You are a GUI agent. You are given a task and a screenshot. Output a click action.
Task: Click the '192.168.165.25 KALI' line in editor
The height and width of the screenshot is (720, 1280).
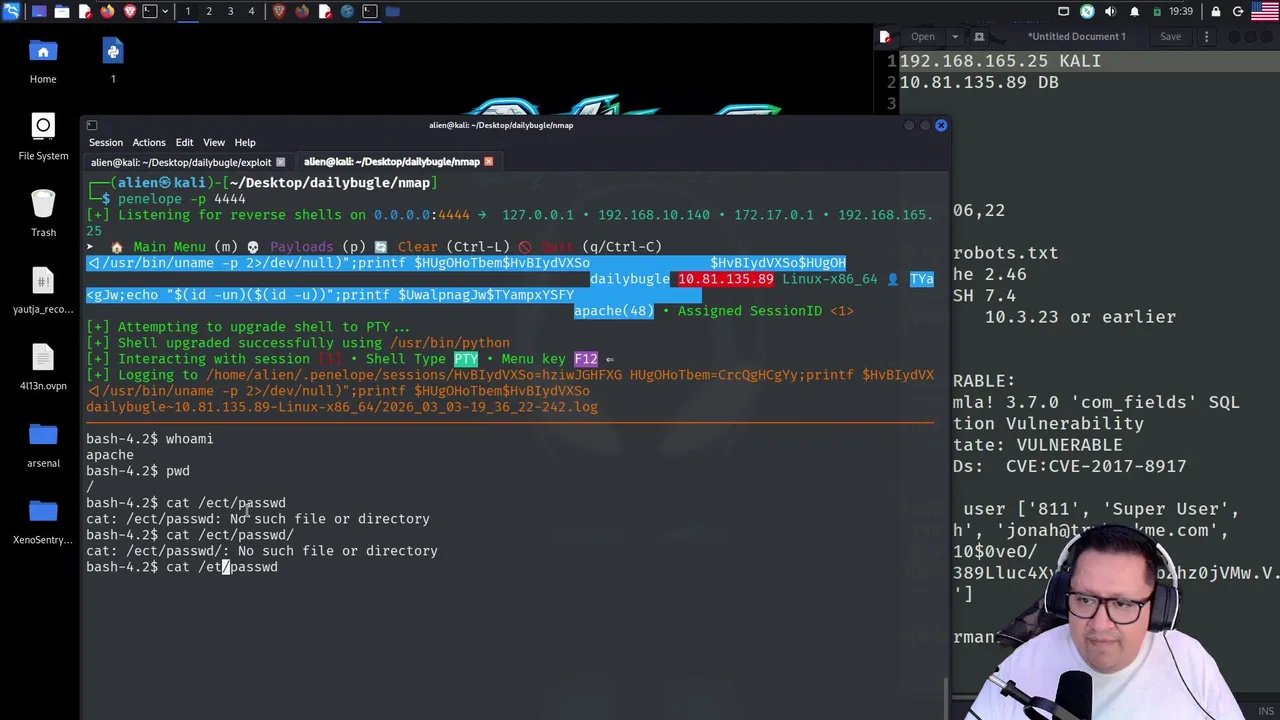coord(1000,61)
